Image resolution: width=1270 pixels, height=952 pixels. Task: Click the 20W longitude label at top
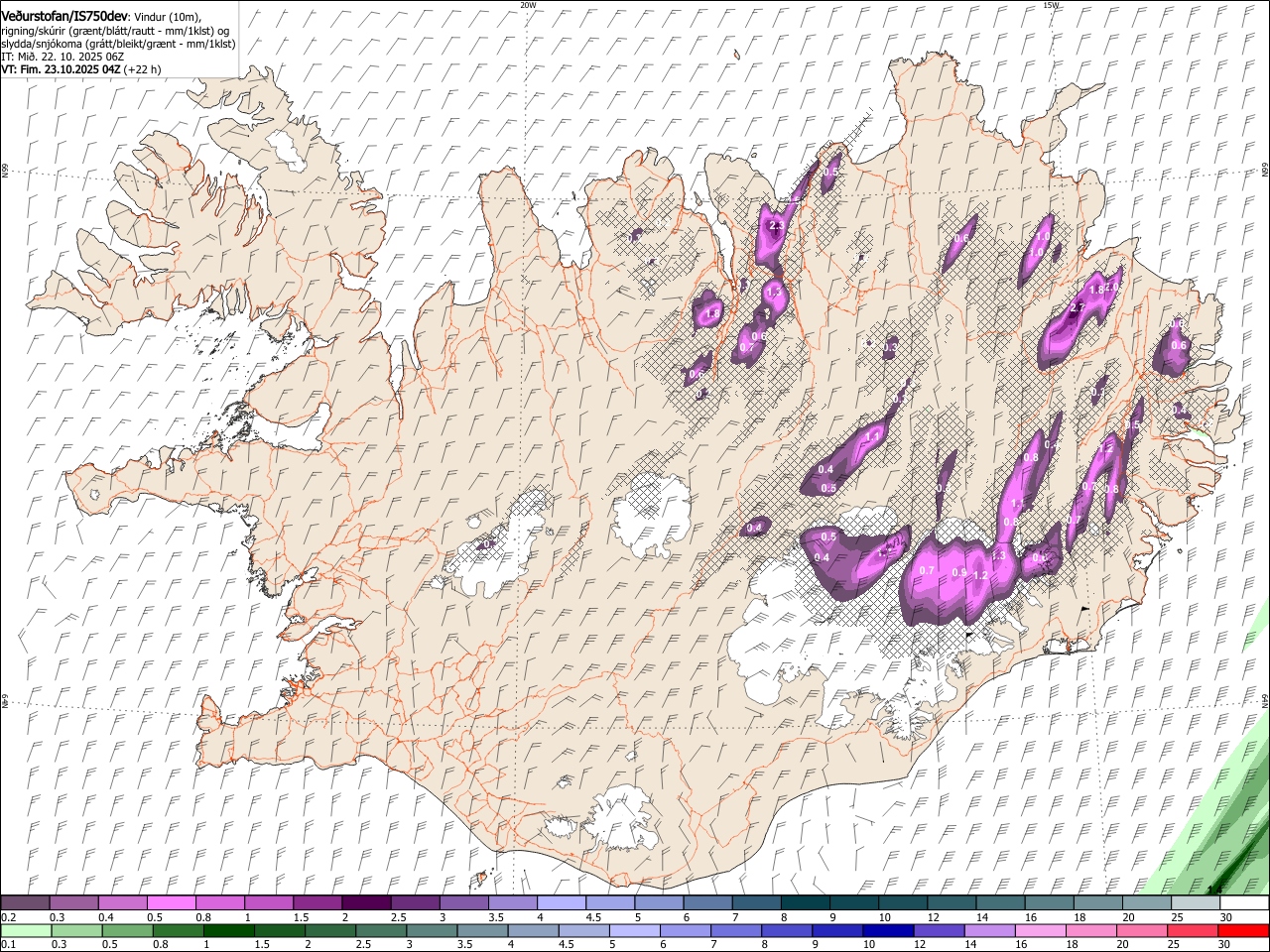coord(528,5)
